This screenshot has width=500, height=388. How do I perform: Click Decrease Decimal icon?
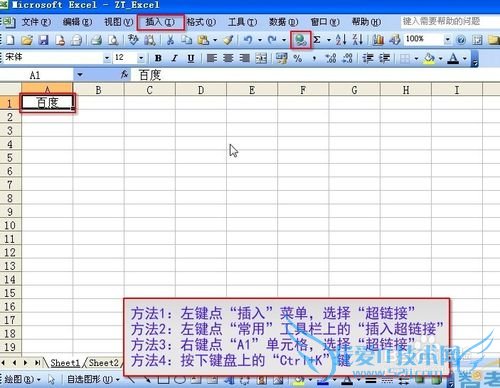tap(347, 58)
